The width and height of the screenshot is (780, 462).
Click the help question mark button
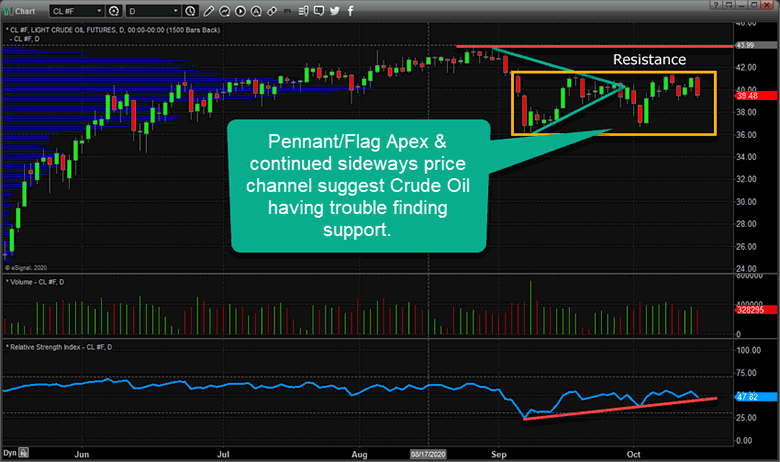click(715, 4)
